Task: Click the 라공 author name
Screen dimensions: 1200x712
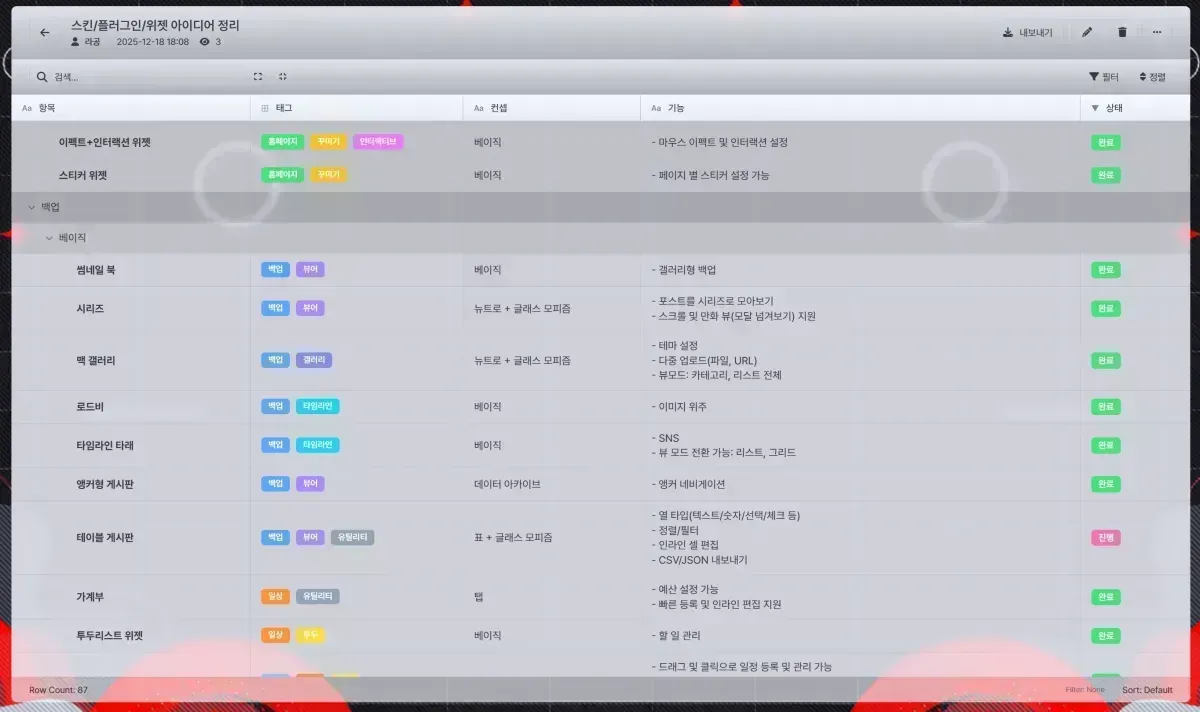Action: (92, 42)
